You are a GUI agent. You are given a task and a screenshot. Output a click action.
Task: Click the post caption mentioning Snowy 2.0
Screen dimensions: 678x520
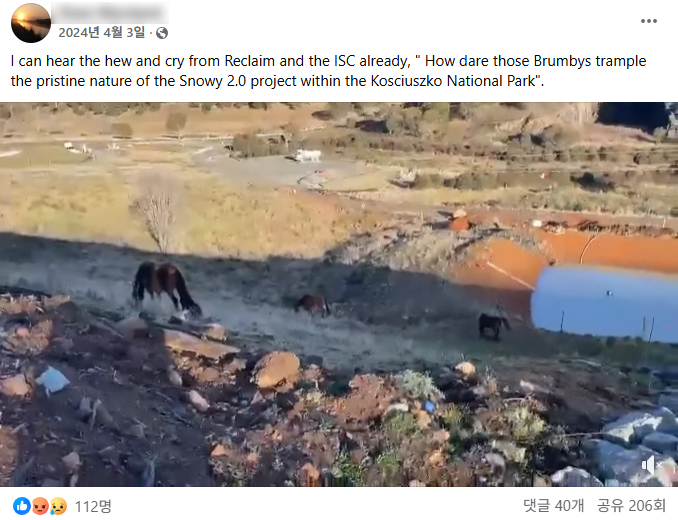point(328,71)
